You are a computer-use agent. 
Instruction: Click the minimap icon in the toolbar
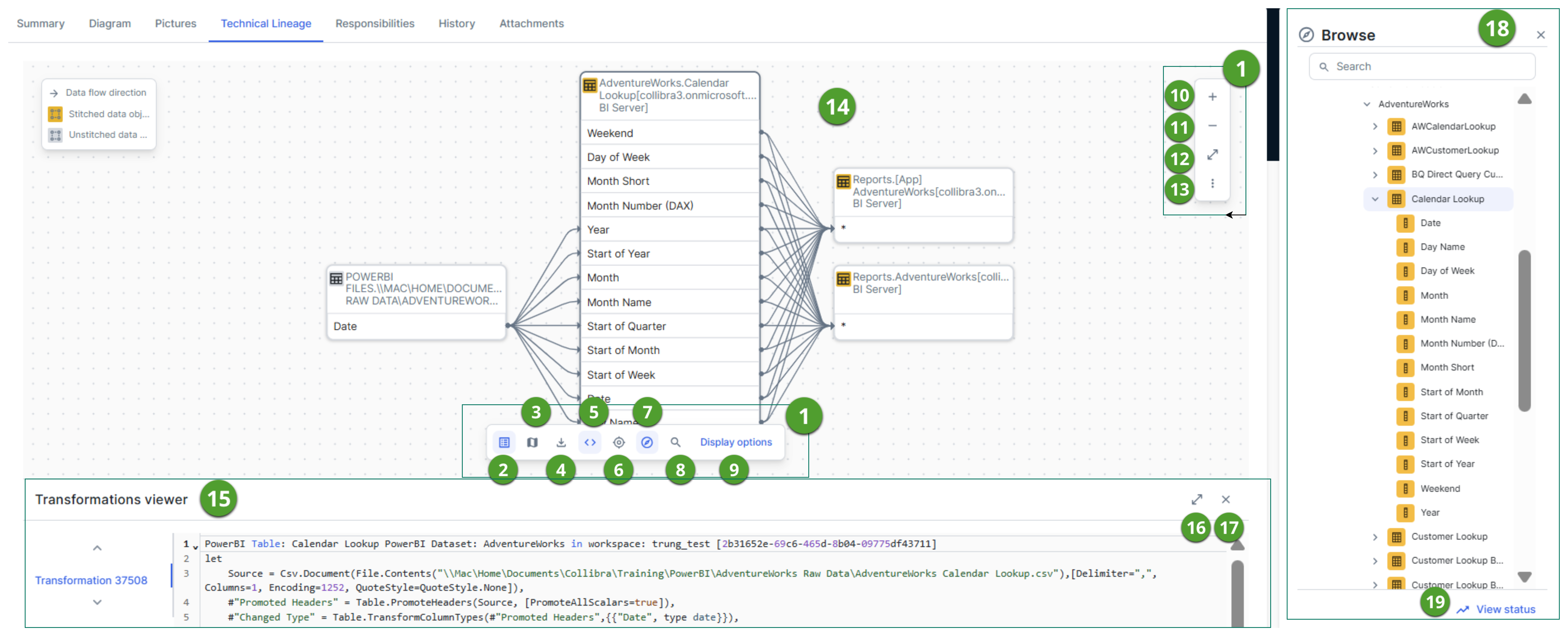click(533, 442)
